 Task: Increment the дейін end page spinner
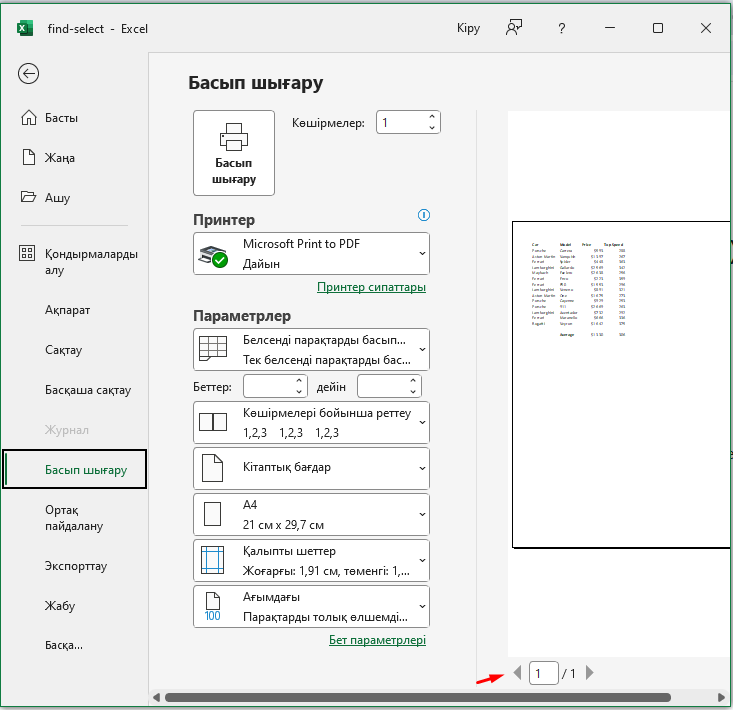413,381
